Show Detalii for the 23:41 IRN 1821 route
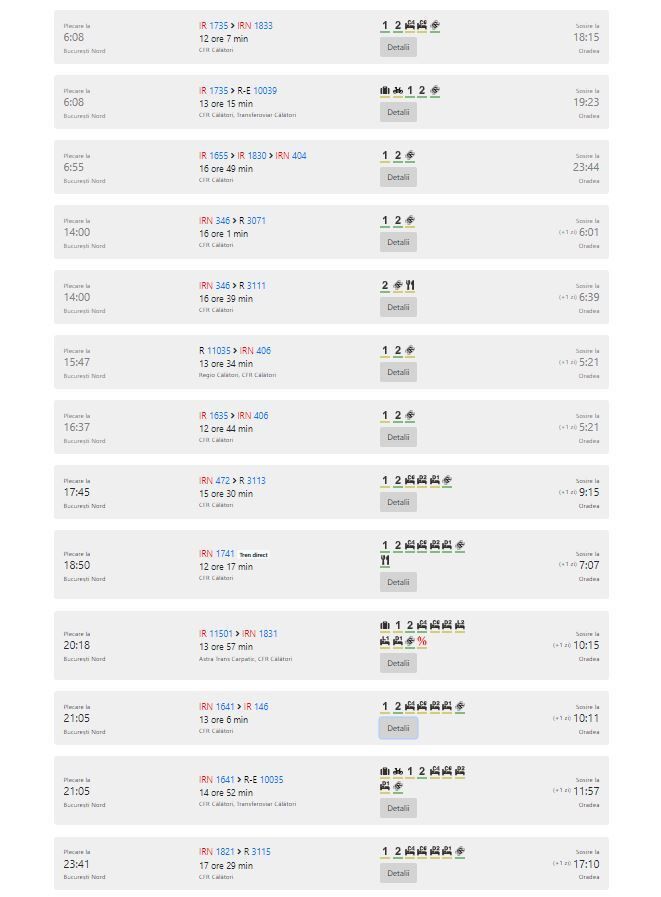The height and width of the screenshot is (897, 661). (398, 874)
